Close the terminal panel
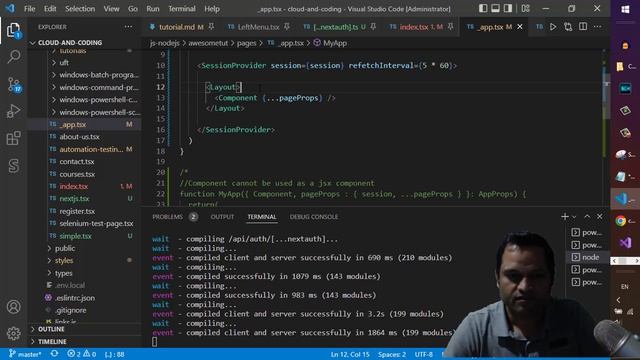640x360 pixels. click(600, 216)
